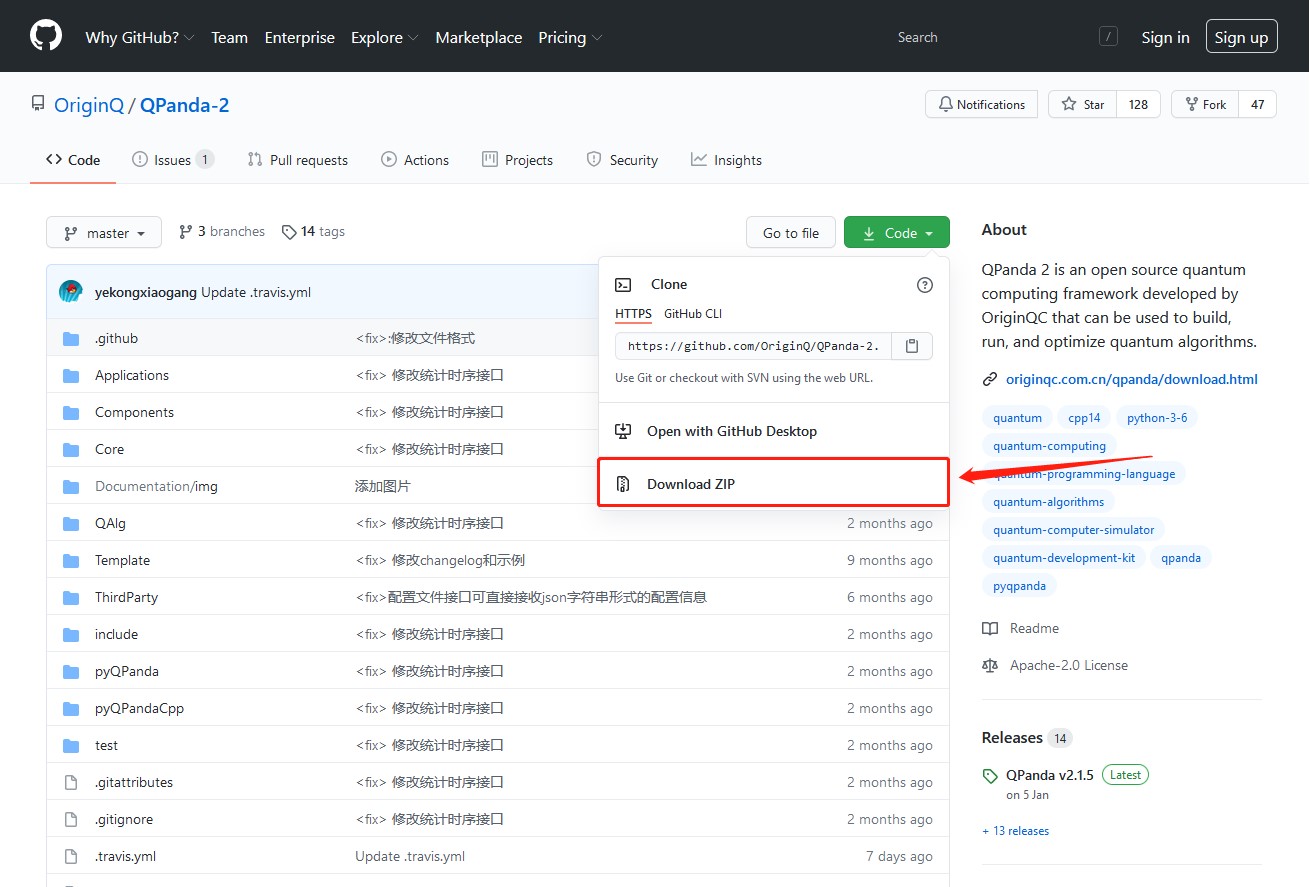Click the Readme book icon
This screenshot has height=887, width=1310.
[x=990, y=629]
